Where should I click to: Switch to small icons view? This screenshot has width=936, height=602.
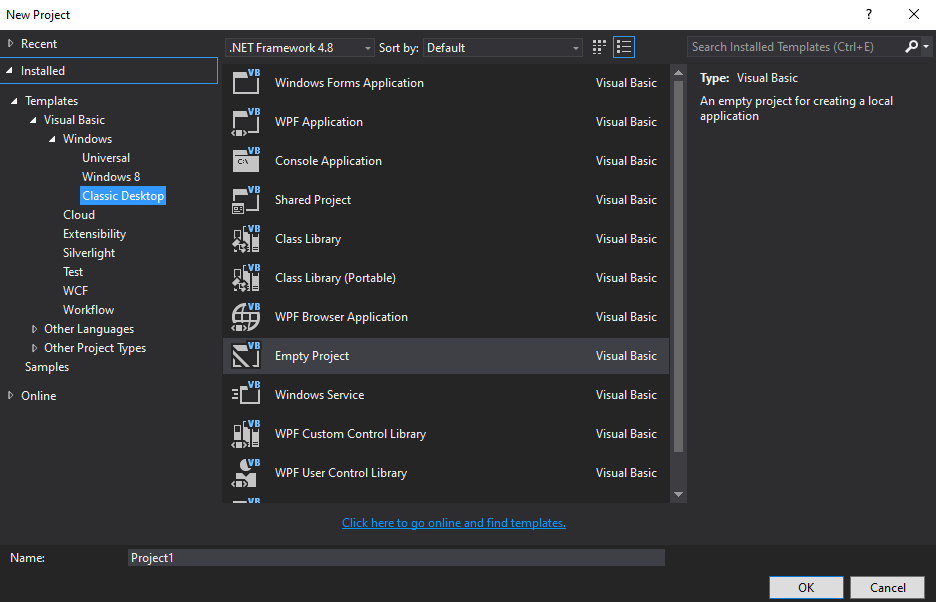598,46
